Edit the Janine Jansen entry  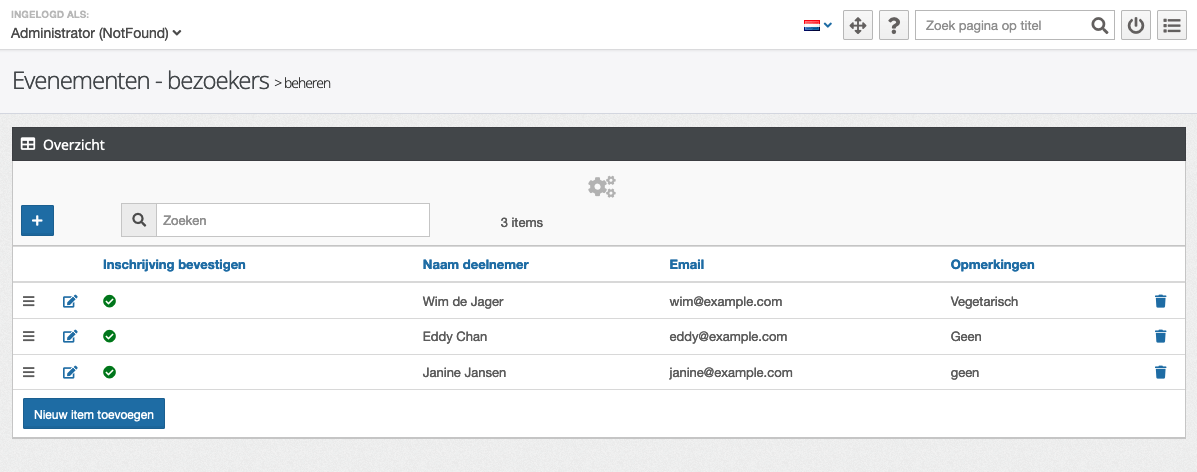click(70, 373)
